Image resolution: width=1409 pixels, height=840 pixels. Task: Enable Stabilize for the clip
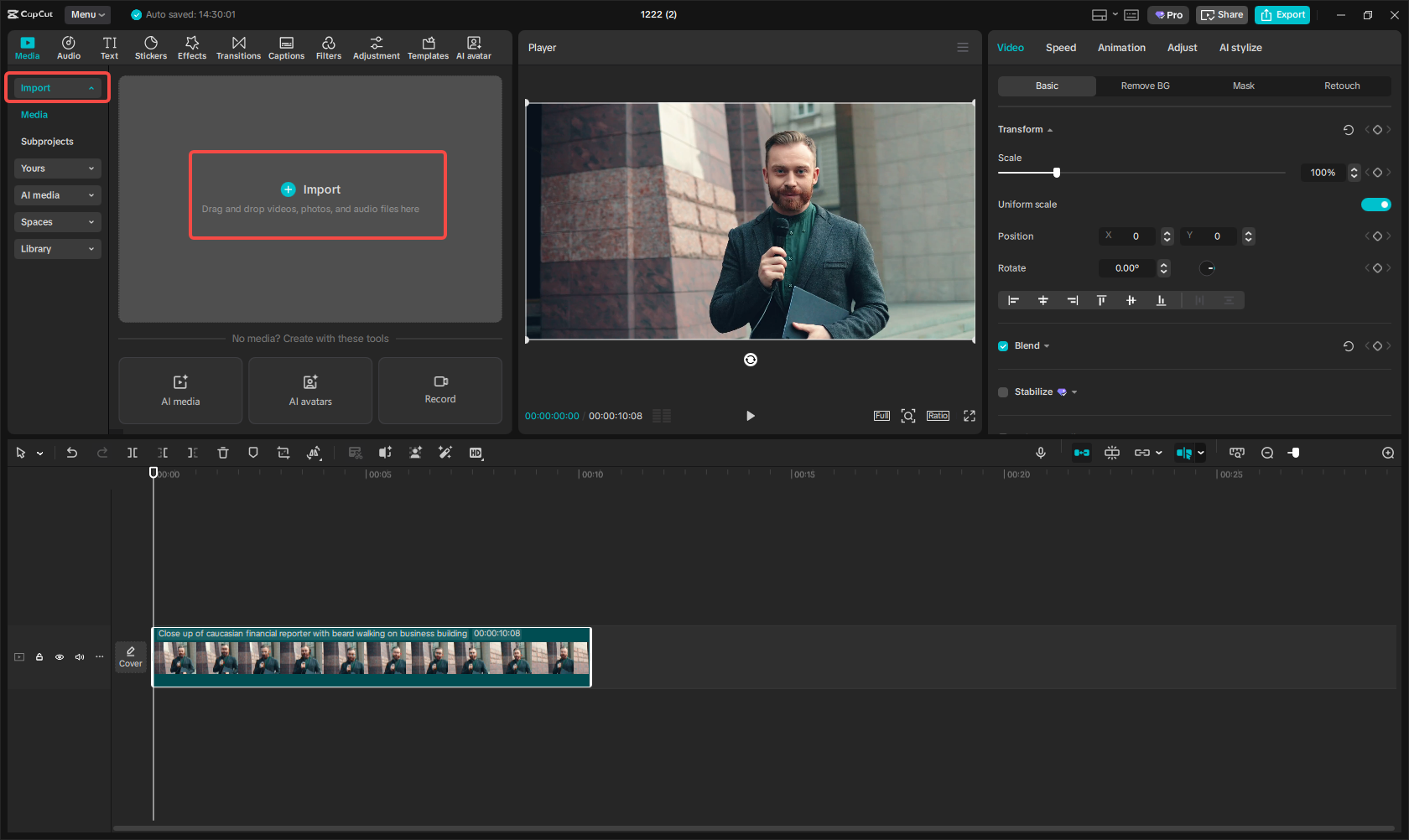pyautogui.click(x=1002, y=391)
